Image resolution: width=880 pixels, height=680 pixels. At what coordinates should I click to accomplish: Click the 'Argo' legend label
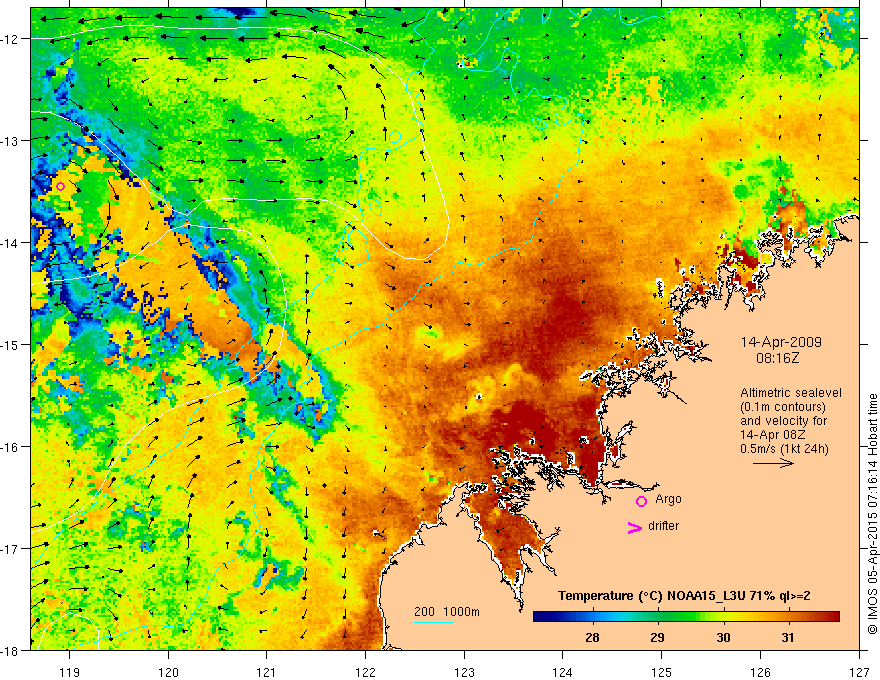click(668, 499)
